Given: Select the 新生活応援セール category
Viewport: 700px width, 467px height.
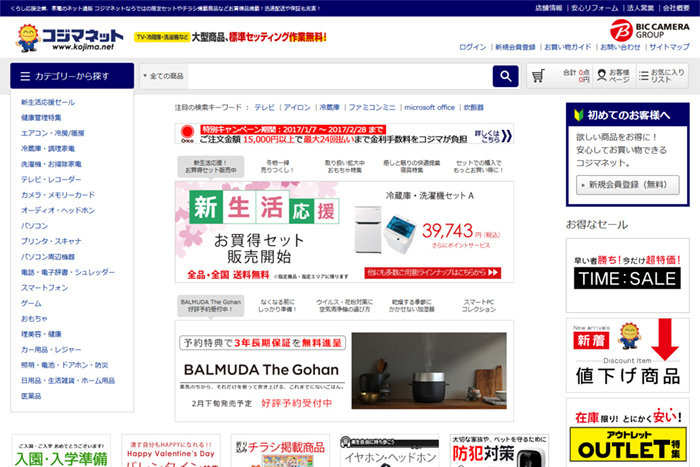Looking at the screenshot, I should click(x=48, y=102).
